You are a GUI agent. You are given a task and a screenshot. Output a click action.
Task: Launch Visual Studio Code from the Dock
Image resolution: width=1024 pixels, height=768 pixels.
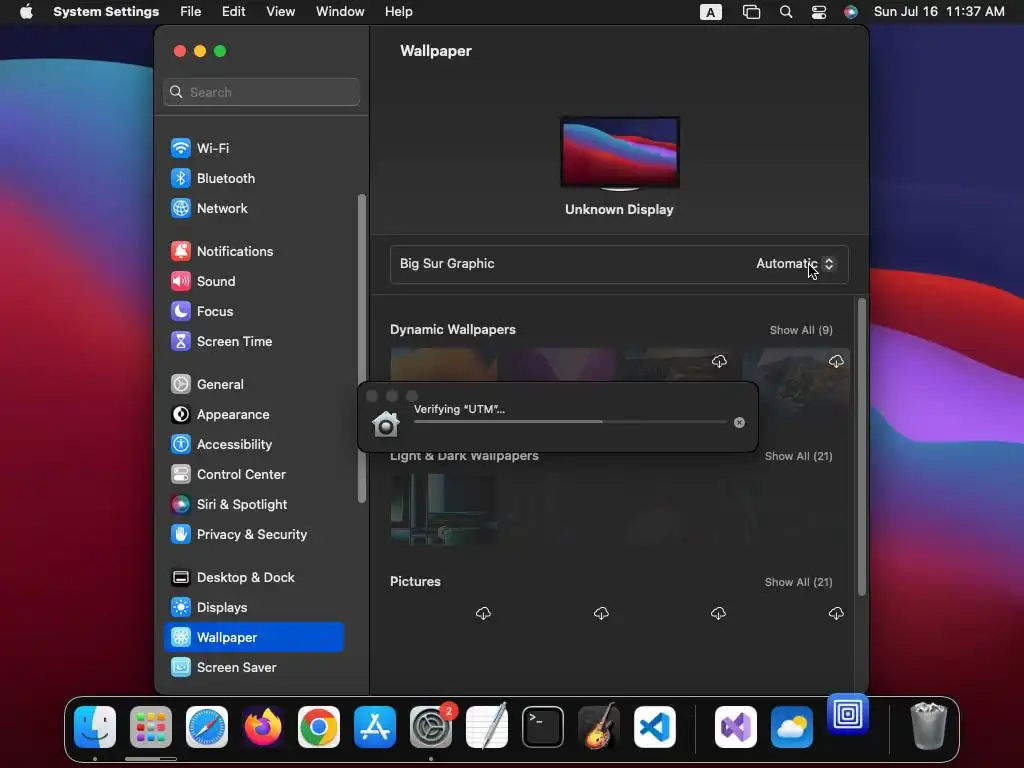(x=654, y=727)
